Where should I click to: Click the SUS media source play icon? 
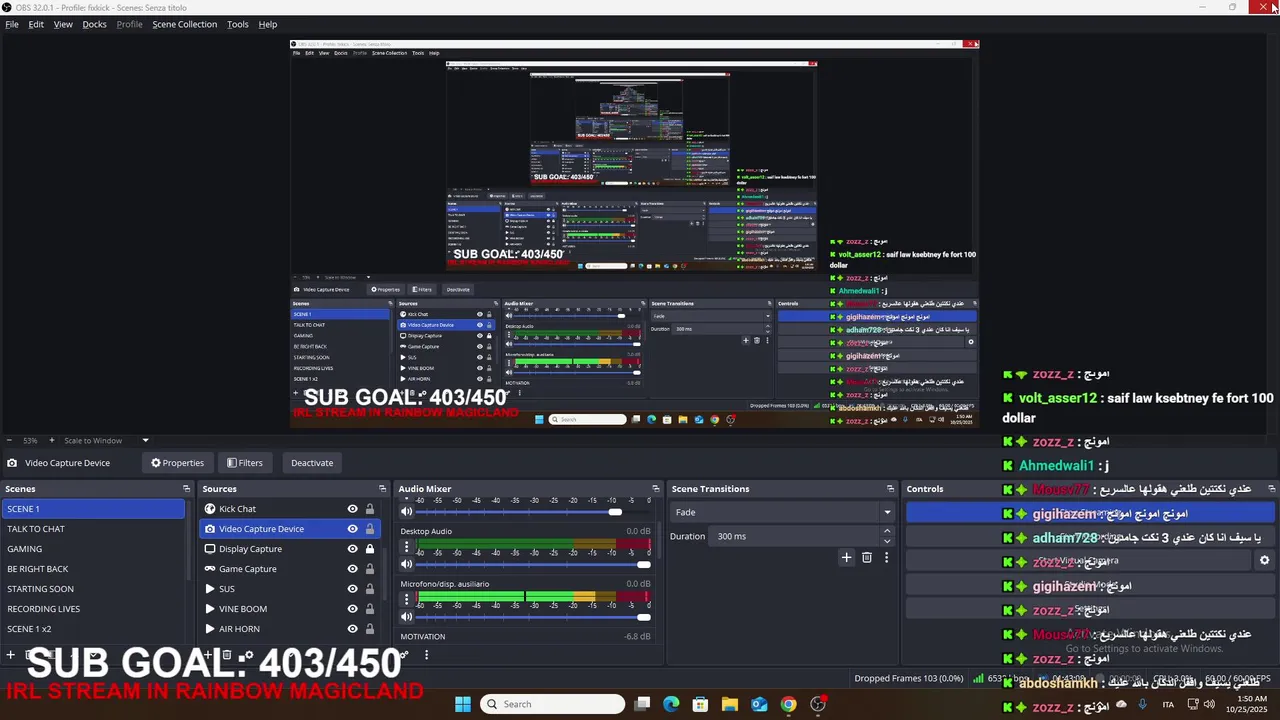pyautogui.click(x=210, y=589)
